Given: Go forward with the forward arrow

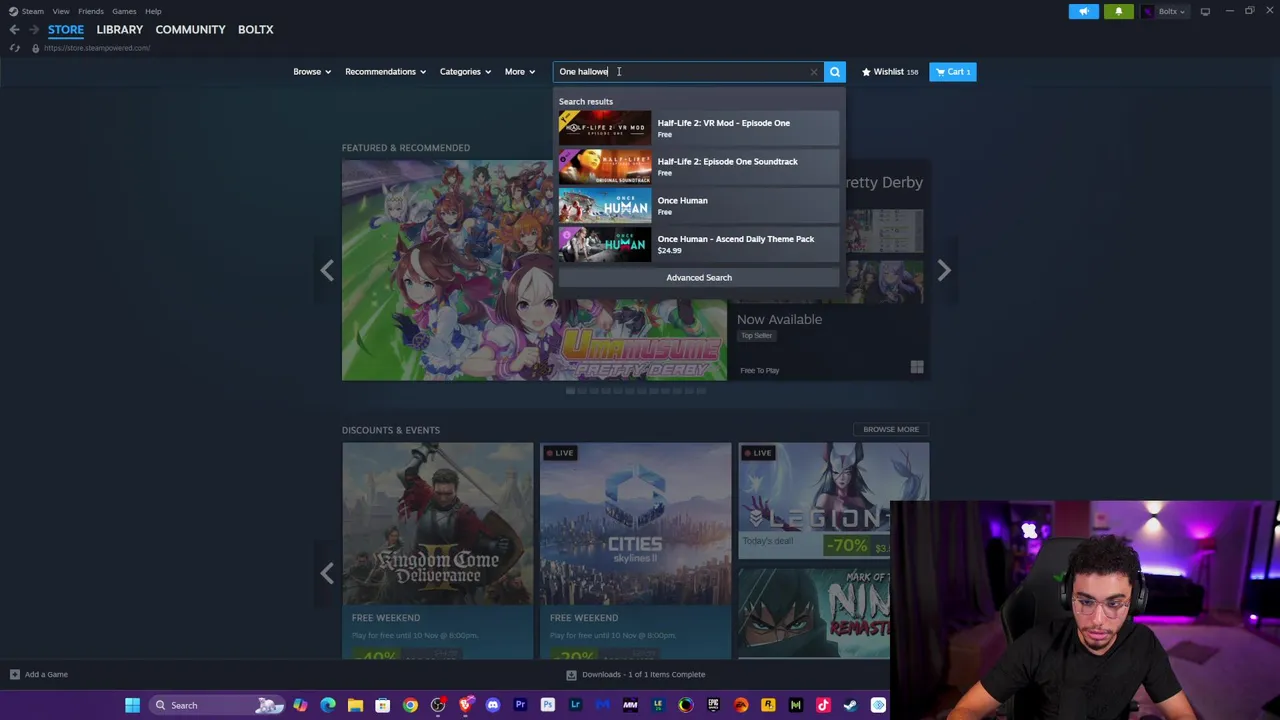Looking at the screenshot, I should tap(33, 30).
